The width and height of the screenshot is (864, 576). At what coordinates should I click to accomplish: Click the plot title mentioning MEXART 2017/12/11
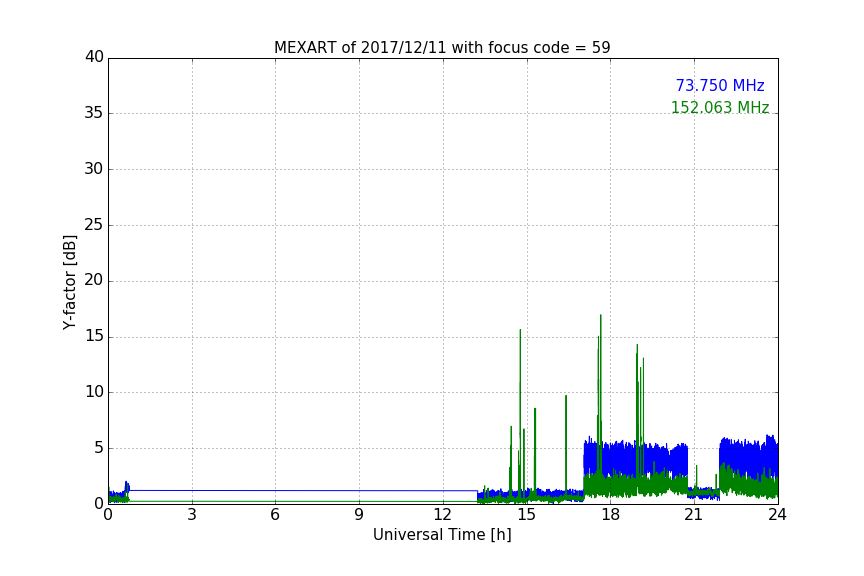point(442,47)
